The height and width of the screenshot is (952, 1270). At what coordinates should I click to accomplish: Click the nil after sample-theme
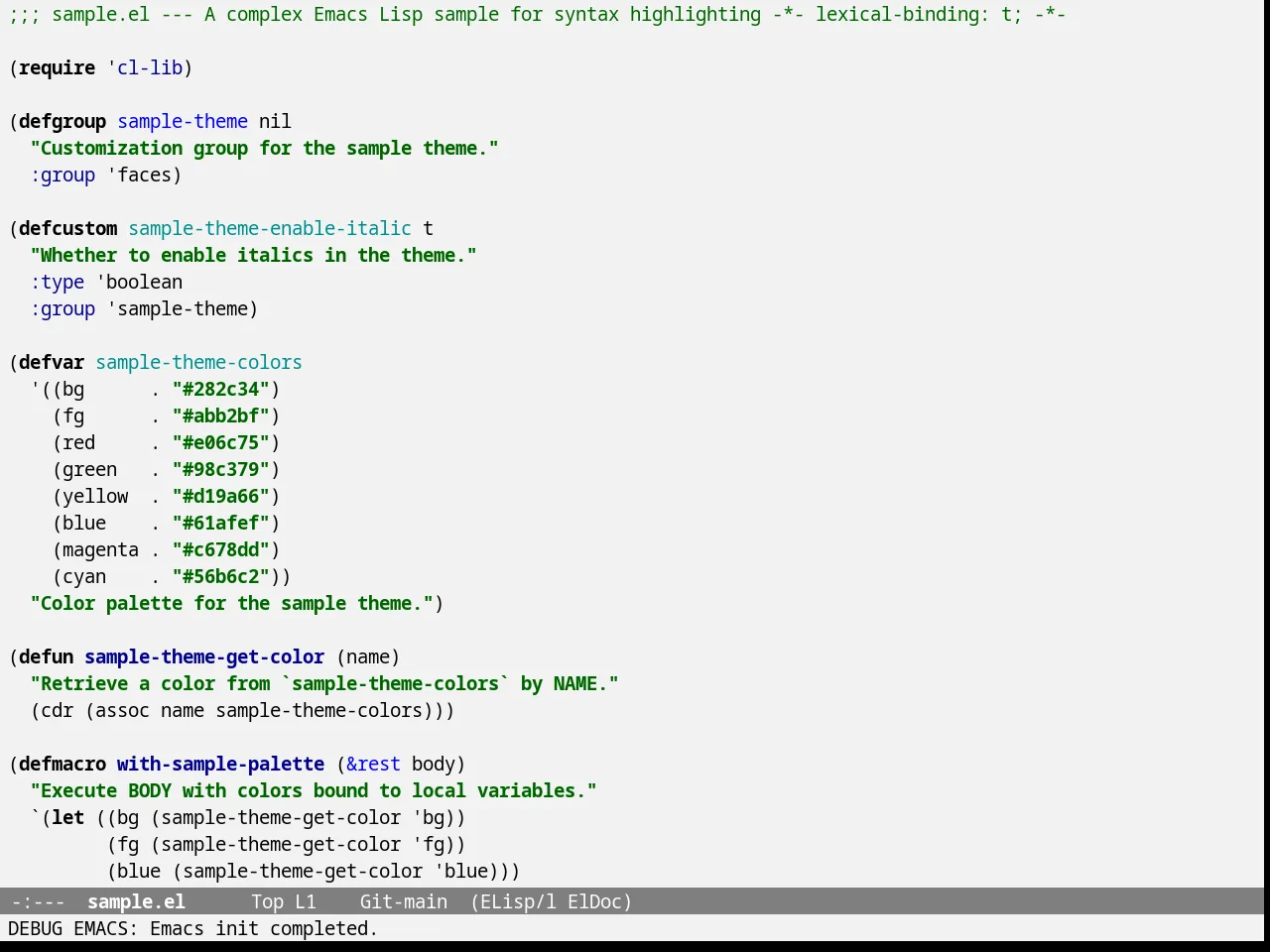coord(276,121)
